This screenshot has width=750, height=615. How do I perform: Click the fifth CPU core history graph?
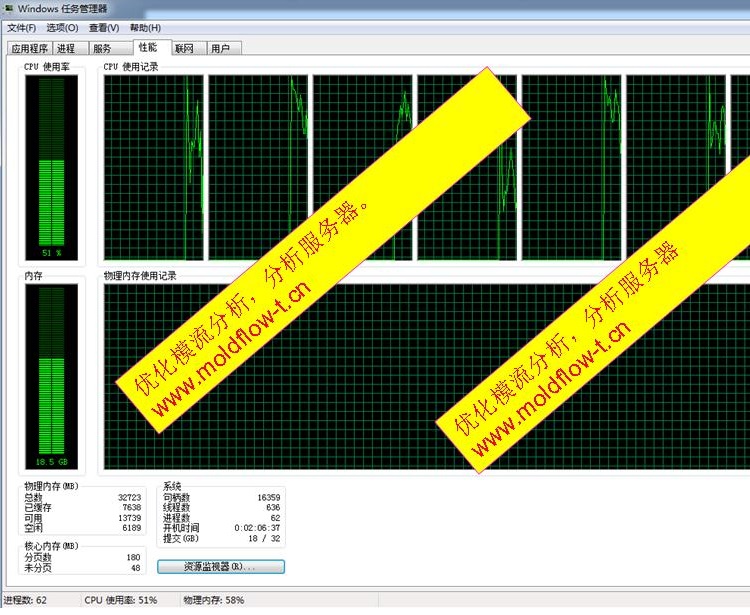pyautogui.click(x=572, y=167)
